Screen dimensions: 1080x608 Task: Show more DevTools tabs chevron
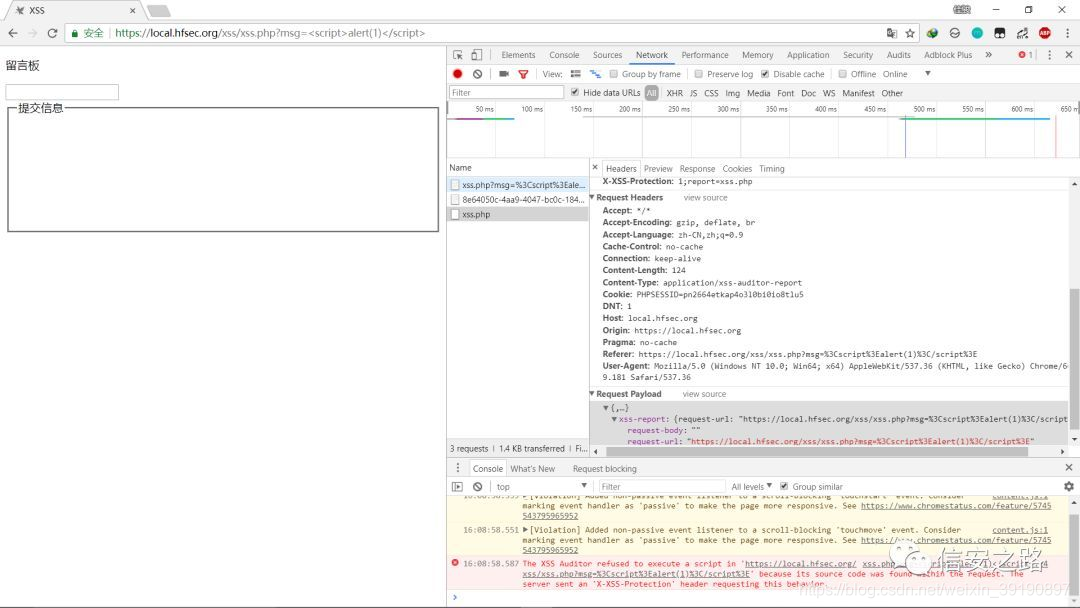coord(988,55)
